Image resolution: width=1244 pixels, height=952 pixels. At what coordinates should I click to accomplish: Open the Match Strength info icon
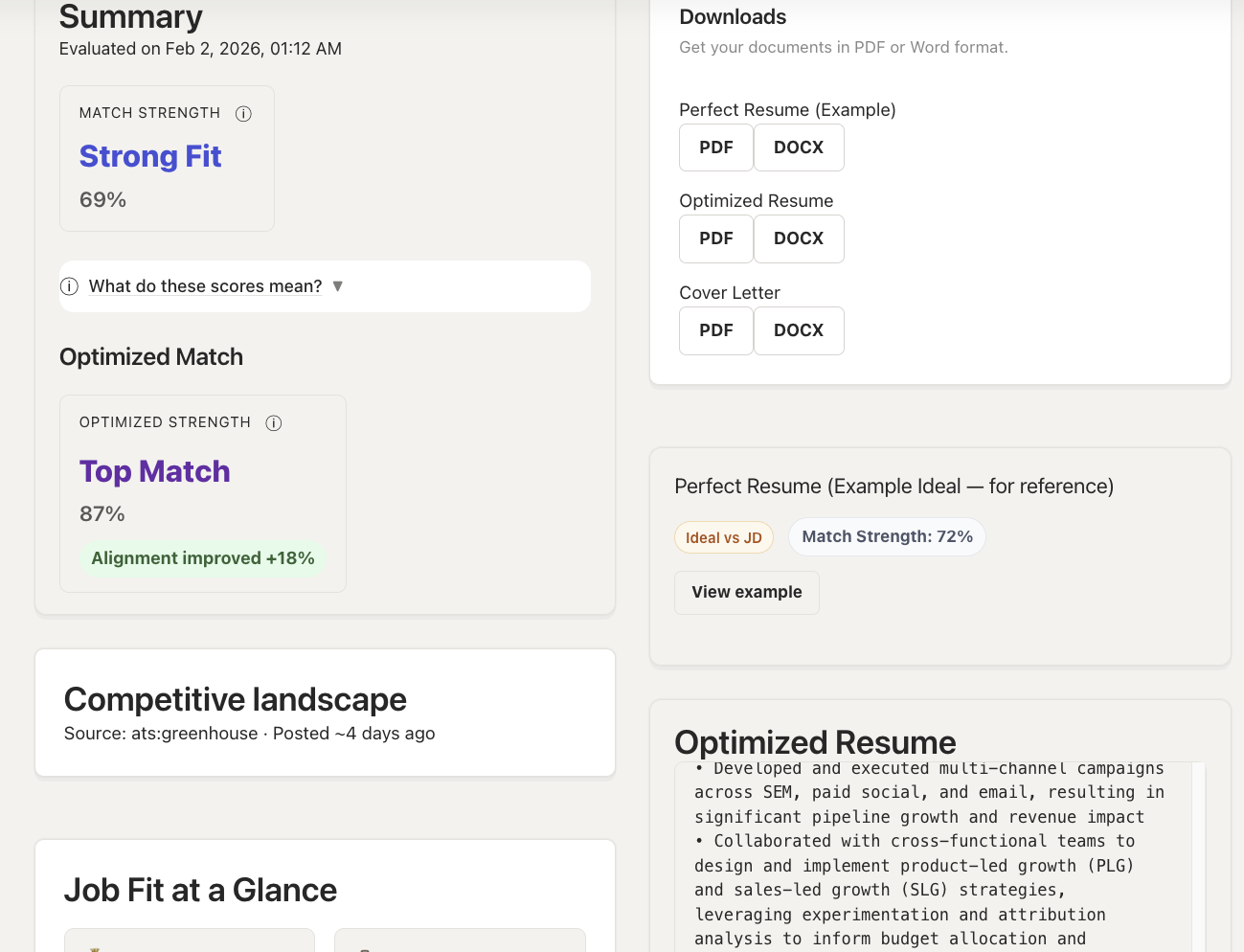(x=243, y=113)
